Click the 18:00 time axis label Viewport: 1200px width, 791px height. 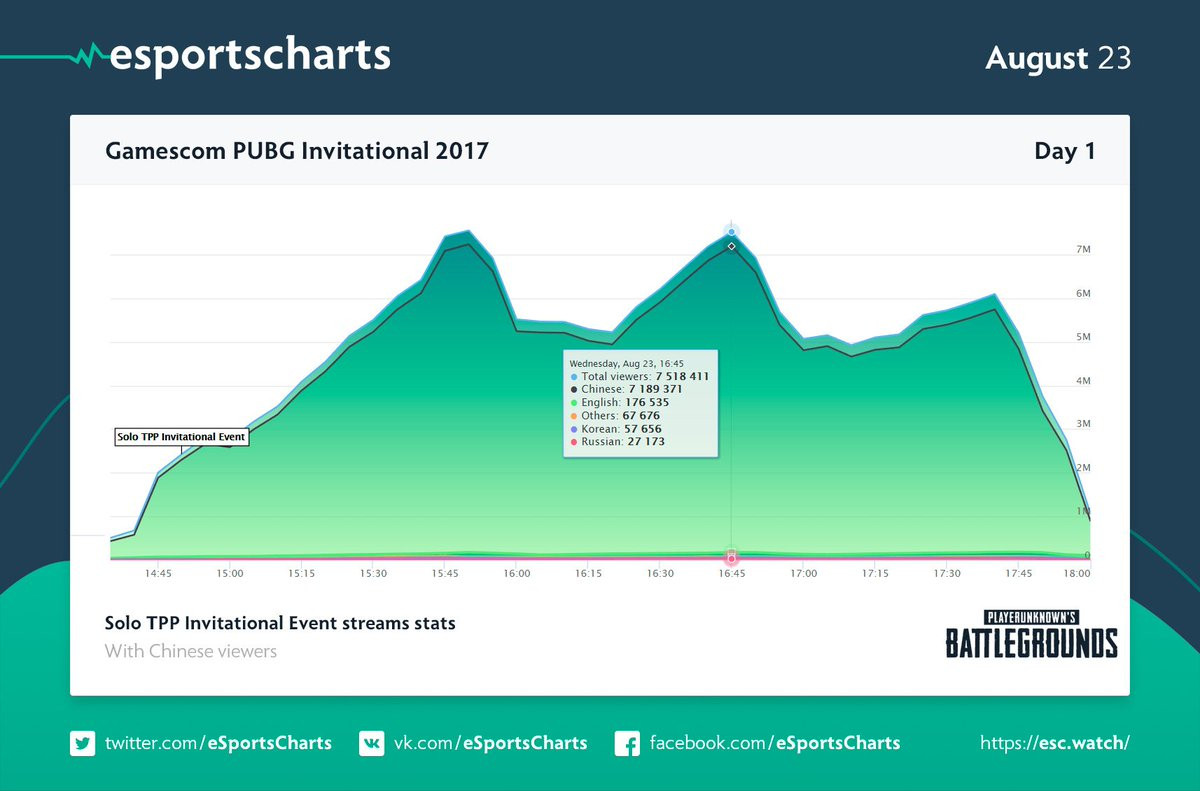pos(1077,574)
